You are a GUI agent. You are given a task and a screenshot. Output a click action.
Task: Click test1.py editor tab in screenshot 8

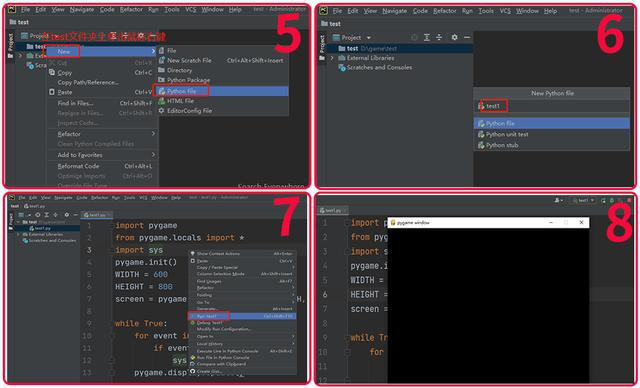pyautogui.click(x=333, y=210)
